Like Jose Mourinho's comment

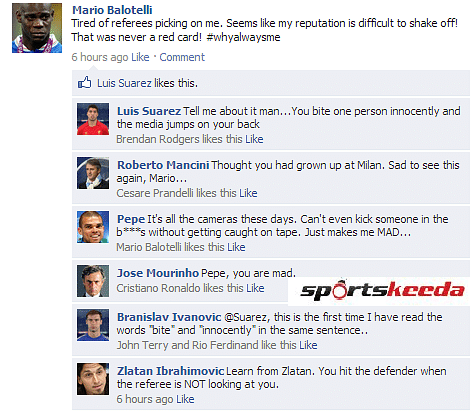click(255, 288)
